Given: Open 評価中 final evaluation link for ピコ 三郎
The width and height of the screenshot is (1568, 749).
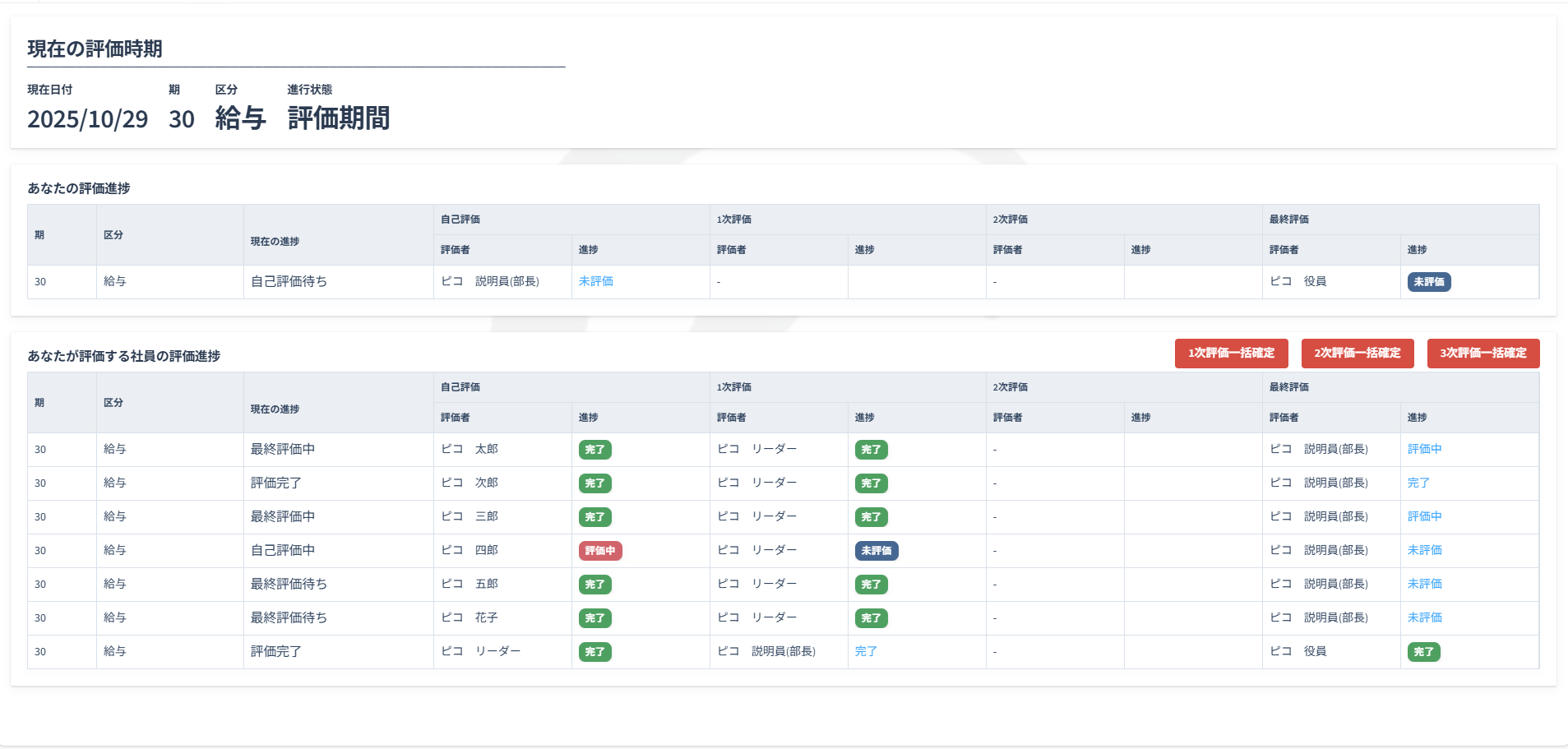Looking at the screenshot, I should [1424, 516].
